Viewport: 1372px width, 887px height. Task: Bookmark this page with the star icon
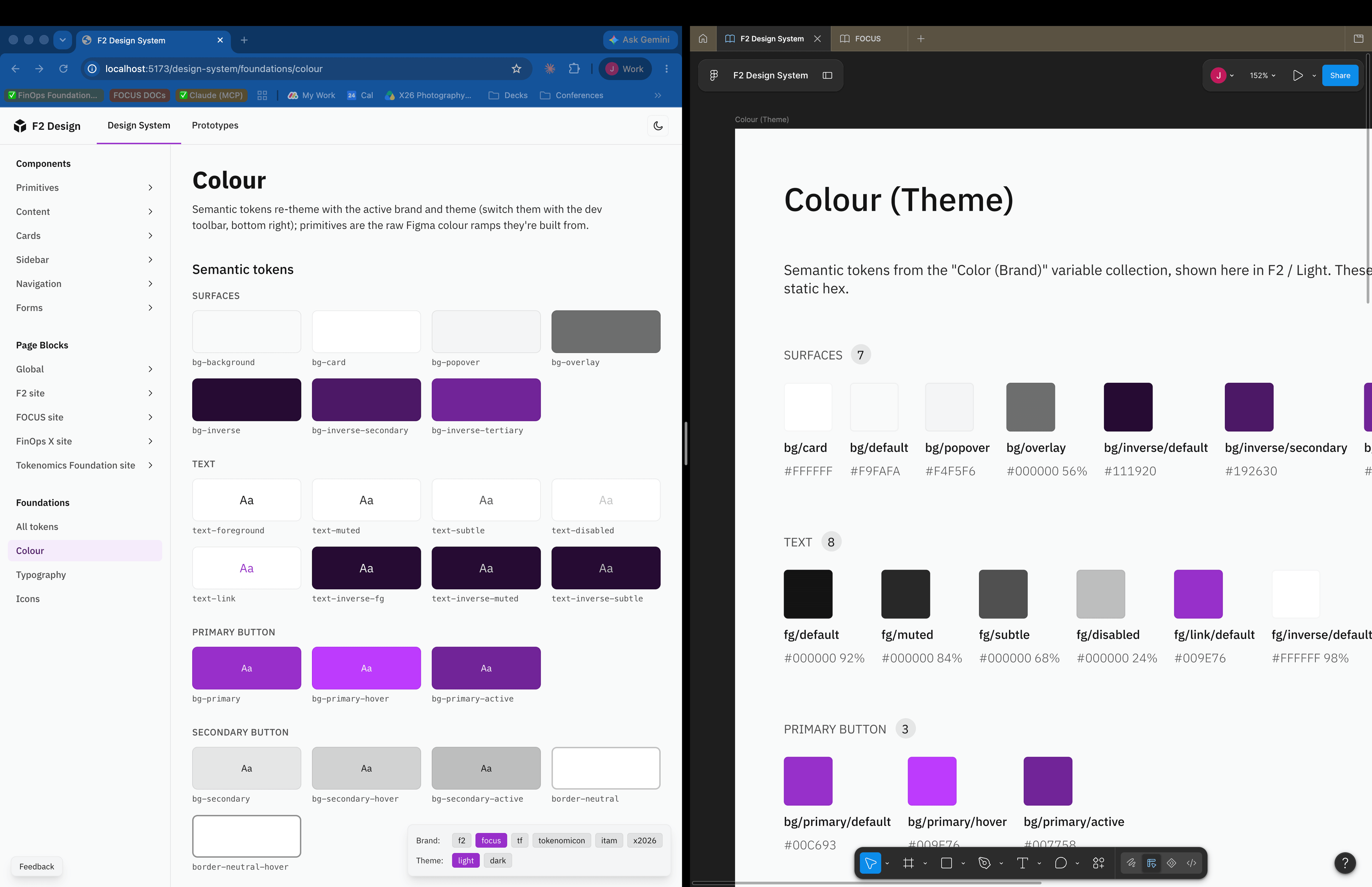coord(516,69)
